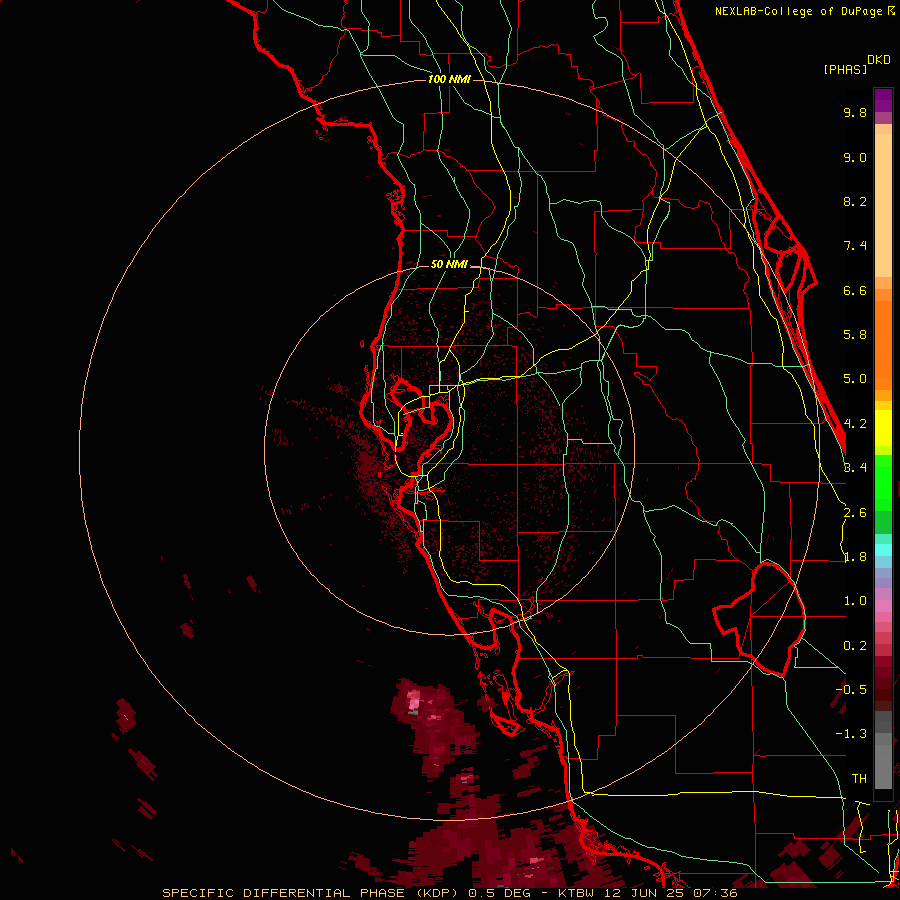Click the [PHAS] units label
900x900 pixels.
845,69
